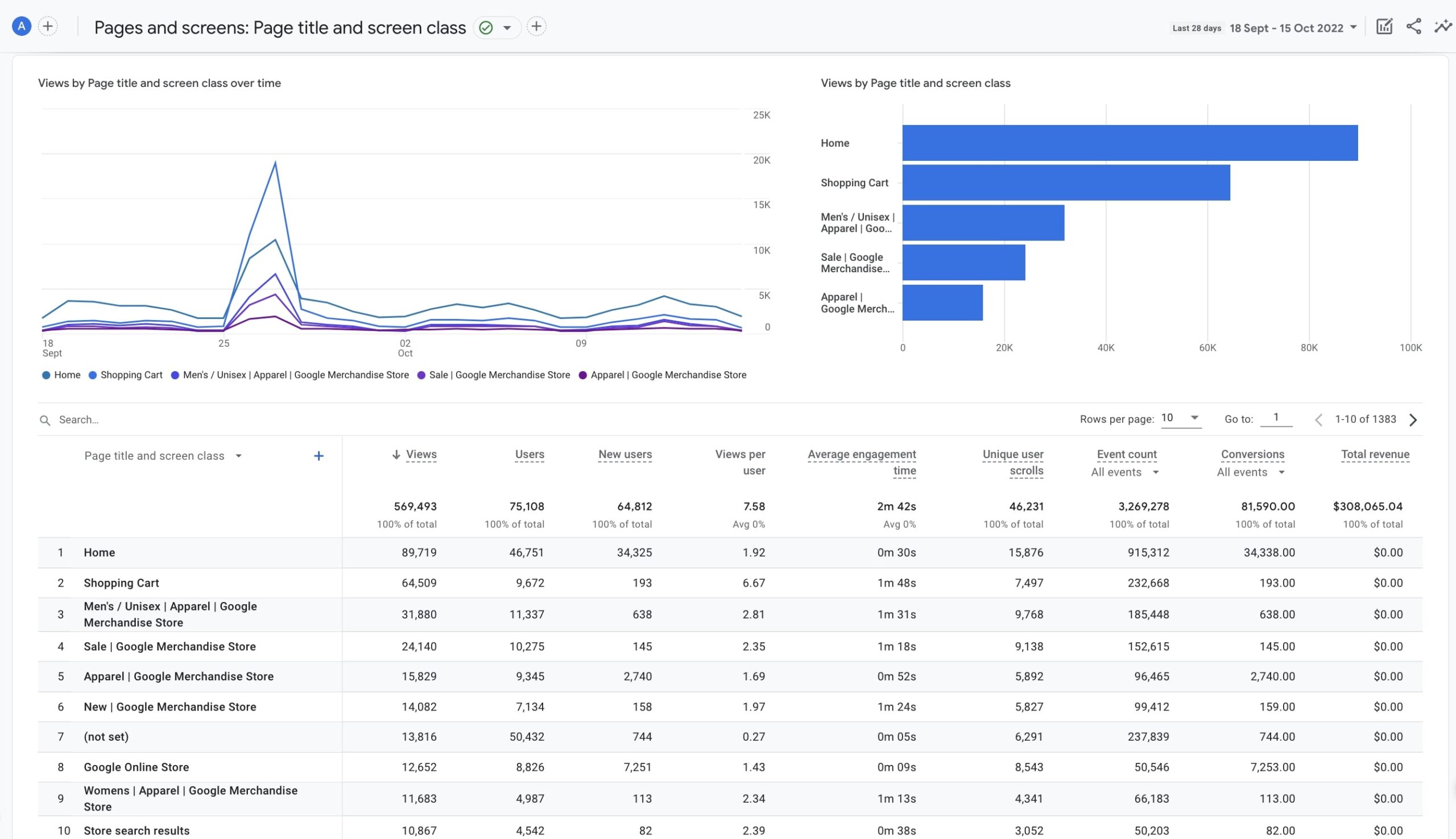Sort the table by the Views header

pos(421,454)
